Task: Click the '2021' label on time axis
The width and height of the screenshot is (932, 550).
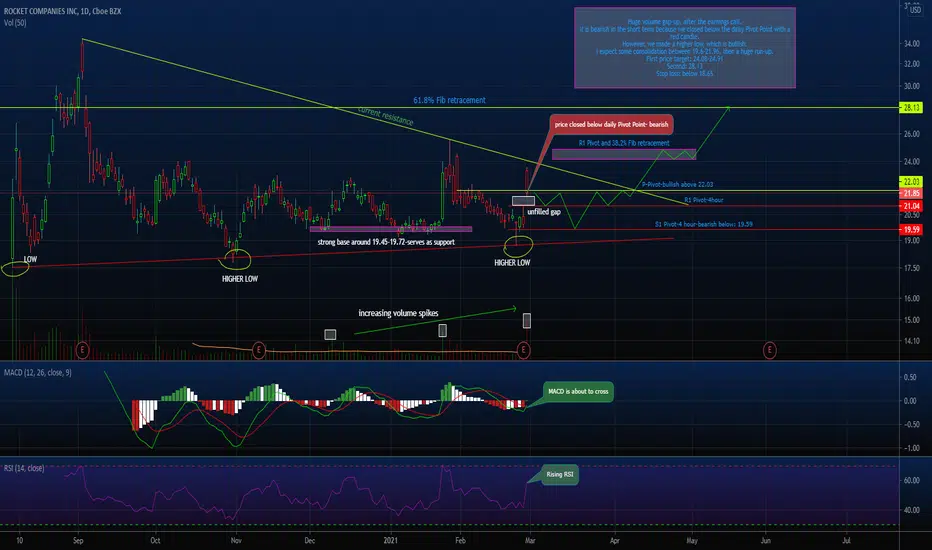Action: [391, 540]
